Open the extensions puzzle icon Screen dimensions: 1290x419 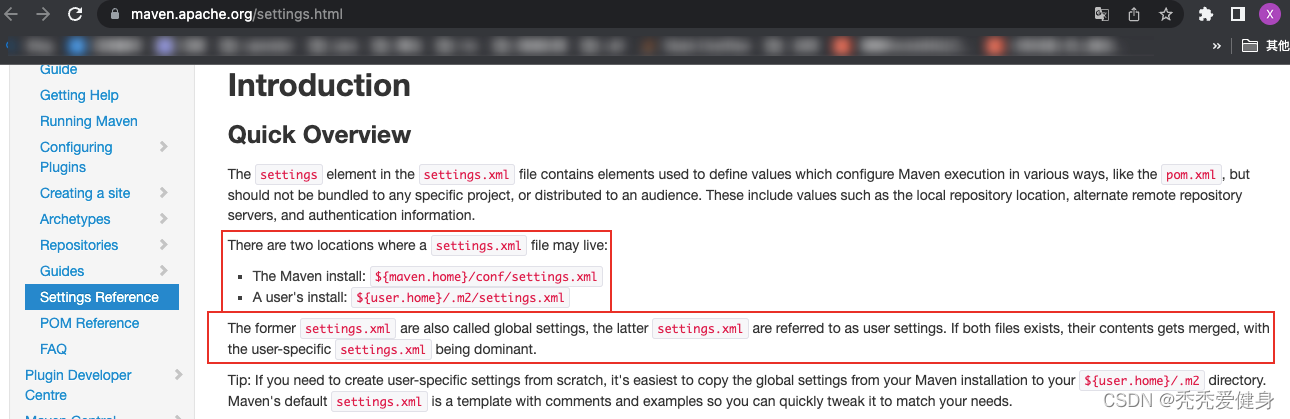point(1206,14)
